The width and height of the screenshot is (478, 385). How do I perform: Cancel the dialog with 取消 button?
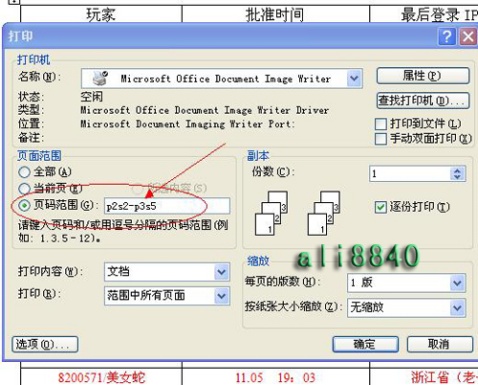click(x=440, y=344)
